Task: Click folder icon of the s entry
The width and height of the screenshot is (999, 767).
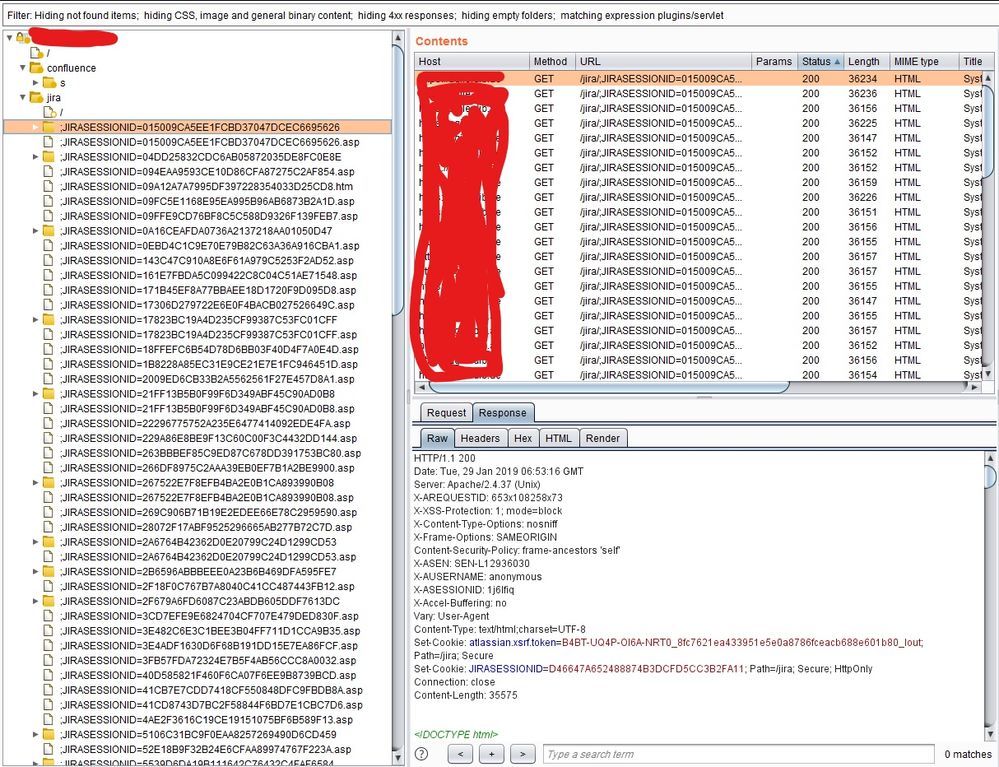Action: pyautogui.click(x=50, y=82)
